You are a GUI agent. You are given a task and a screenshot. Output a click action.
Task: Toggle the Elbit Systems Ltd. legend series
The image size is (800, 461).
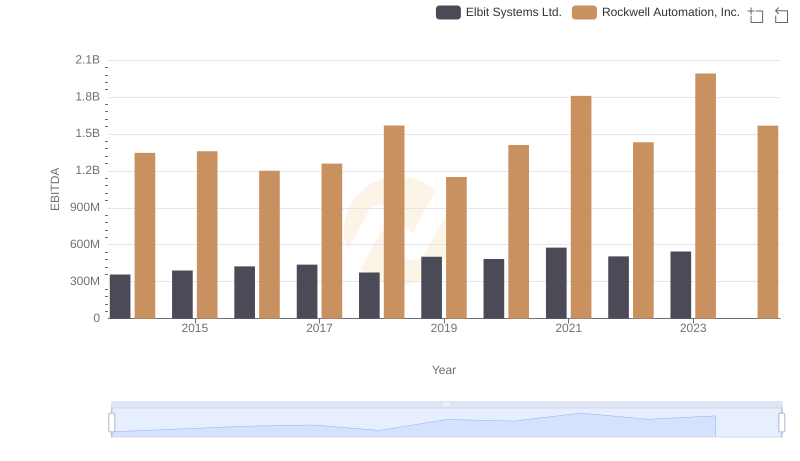pos(498,12)
